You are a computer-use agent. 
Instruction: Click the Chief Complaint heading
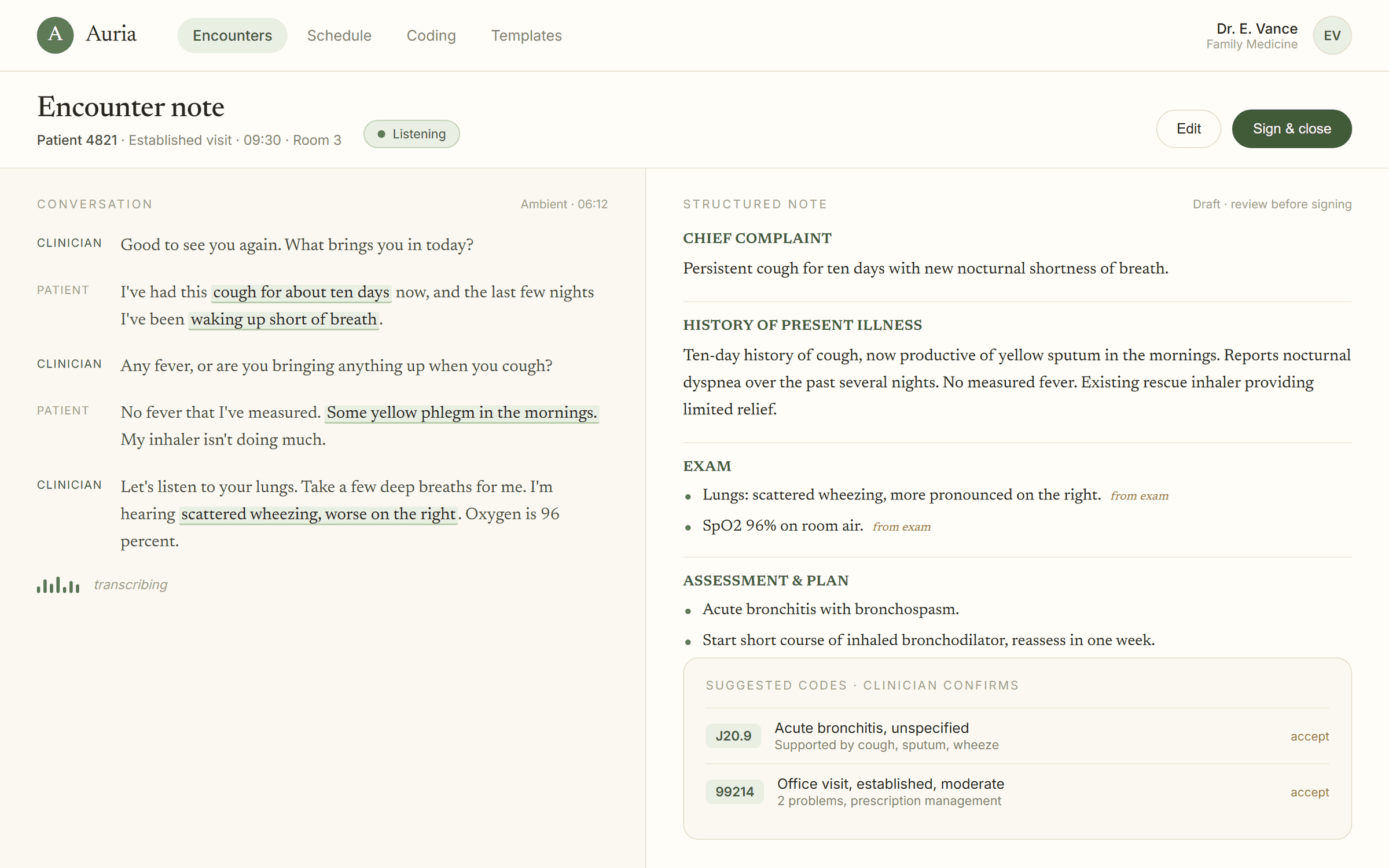tap(757, 238)
